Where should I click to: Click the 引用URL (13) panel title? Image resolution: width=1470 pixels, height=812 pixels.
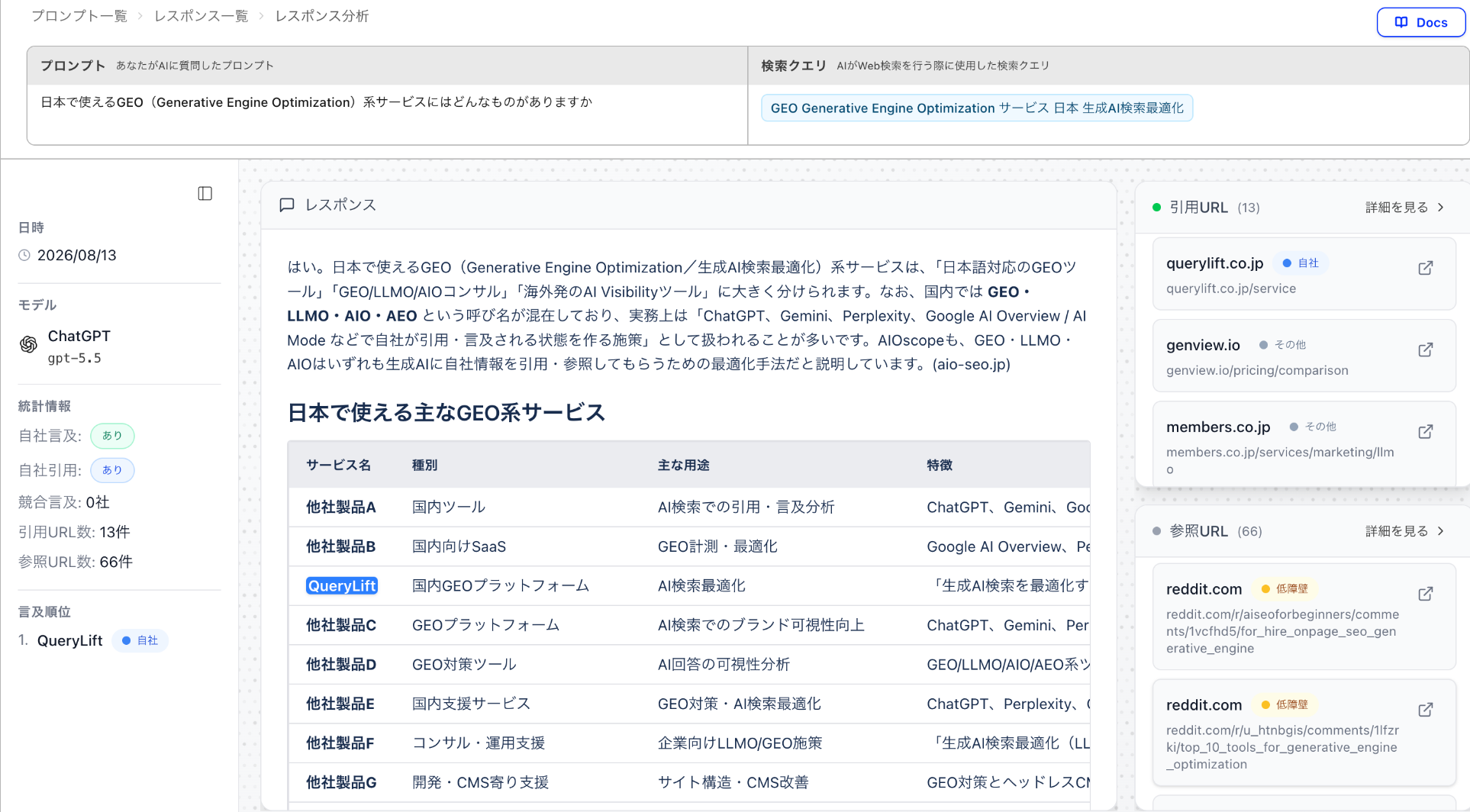pyautogui.click(x=1214, y=208)
